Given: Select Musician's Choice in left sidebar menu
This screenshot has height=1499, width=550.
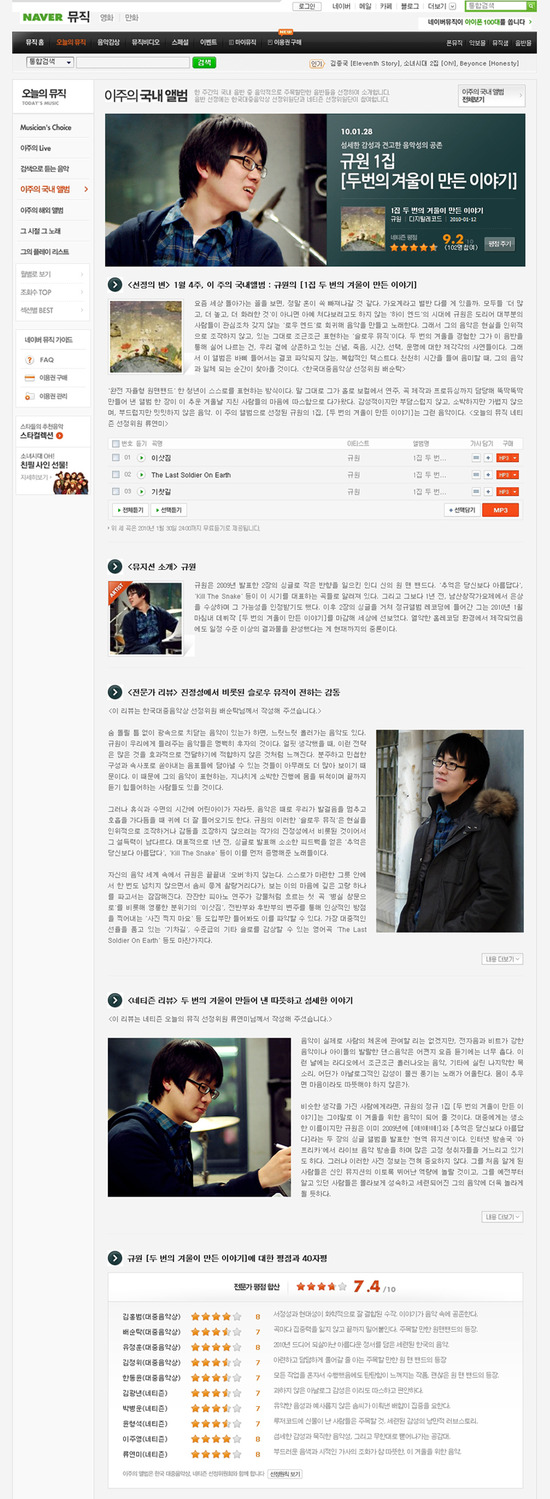Looking at the screenshot, I should [46, 128].
